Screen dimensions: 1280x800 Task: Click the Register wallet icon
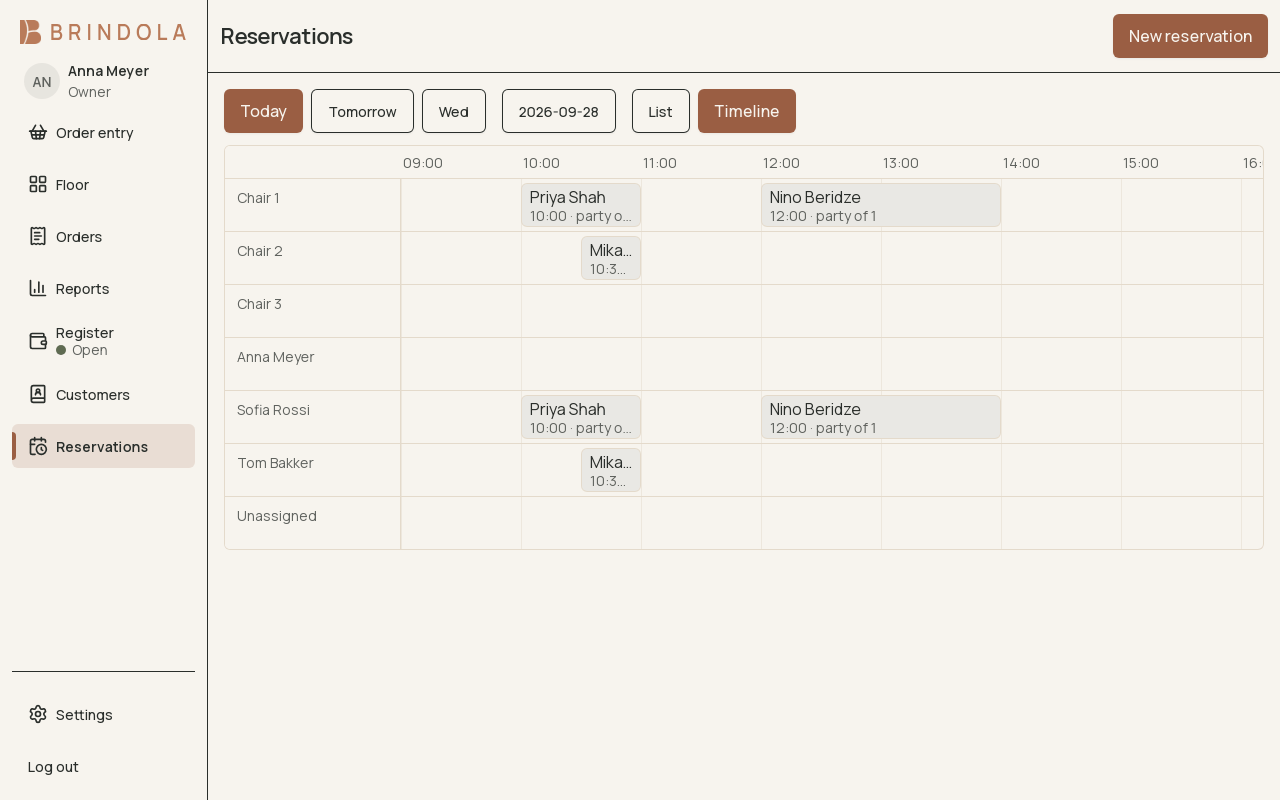[x=38, y=341]
